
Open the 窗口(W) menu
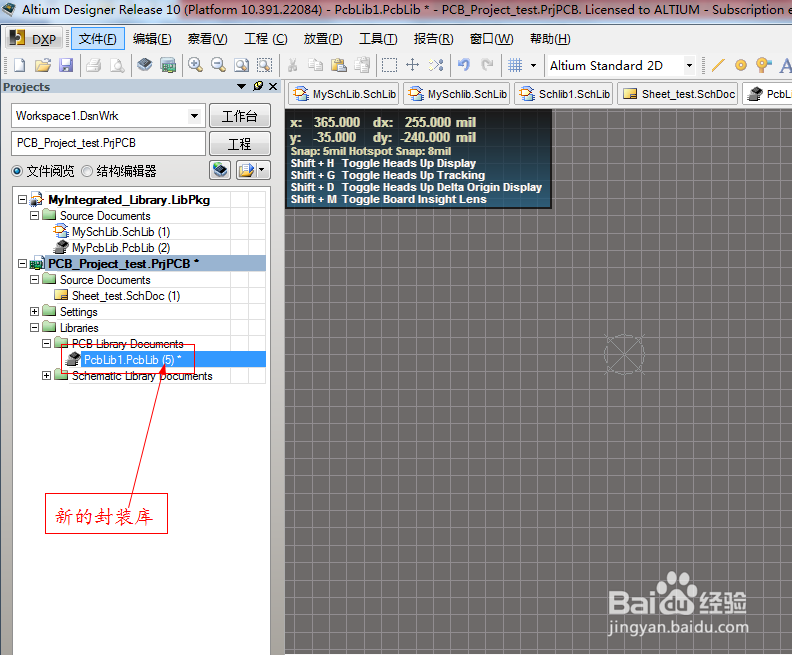[491, 39]
